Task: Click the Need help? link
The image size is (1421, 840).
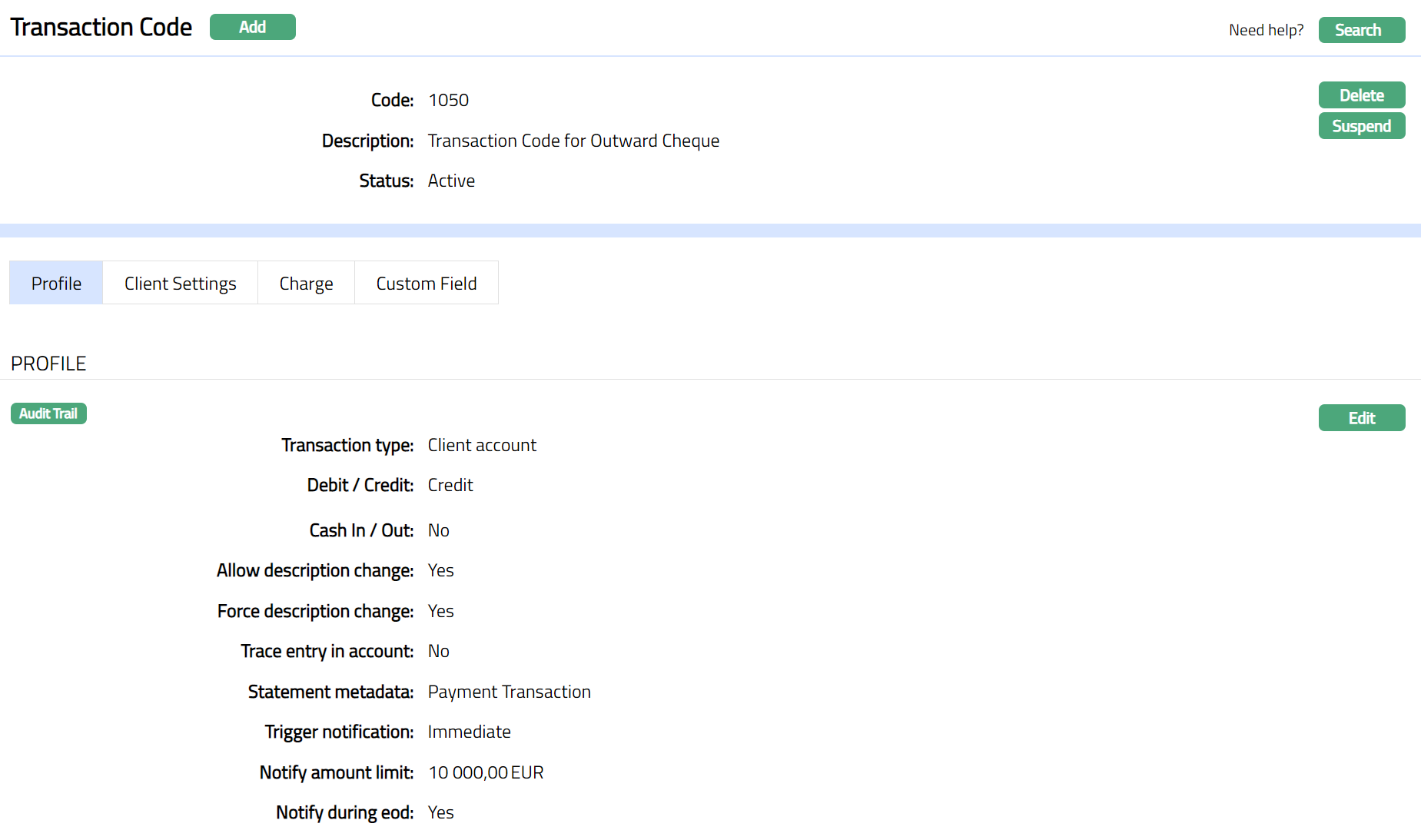Action: tap(1266, 30)
